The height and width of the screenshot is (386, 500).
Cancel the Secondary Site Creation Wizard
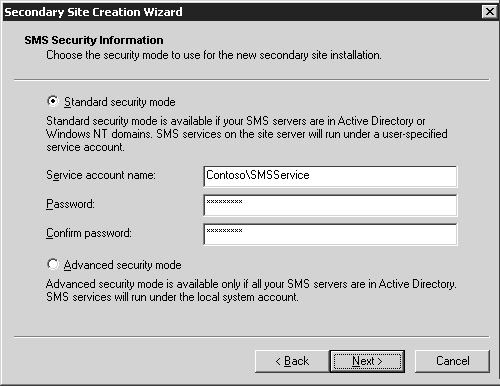452,361
